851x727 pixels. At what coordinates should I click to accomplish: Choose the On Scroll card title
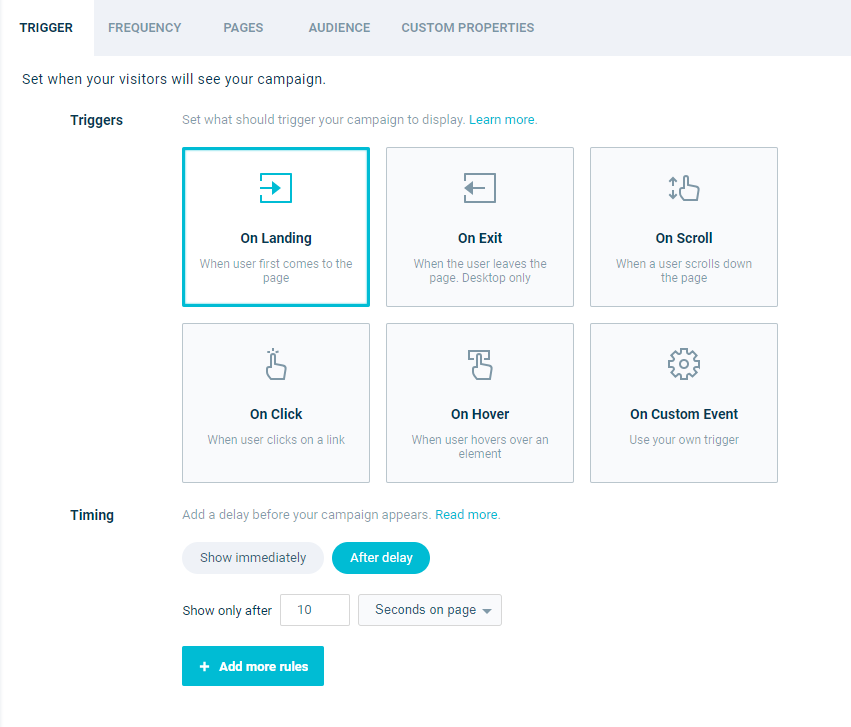[684, 238]
